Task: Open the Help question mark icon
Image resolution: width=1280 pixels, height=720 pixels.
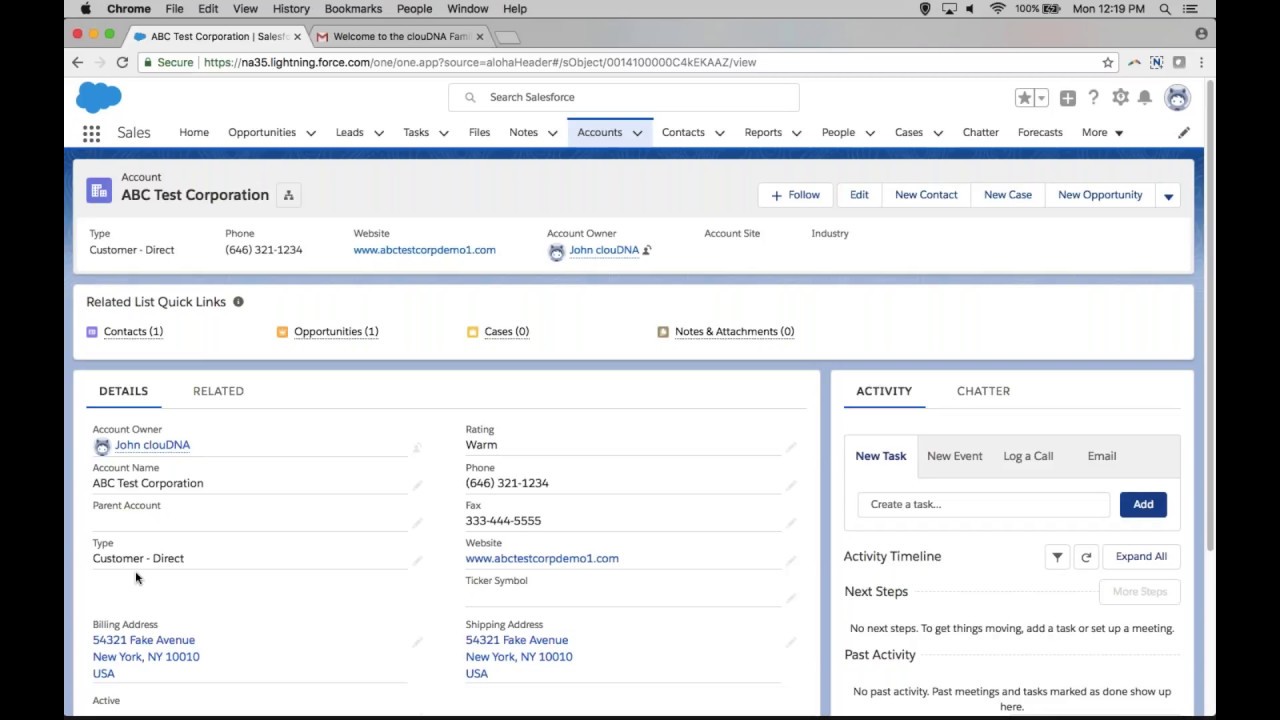Action: coord(1094,97)
